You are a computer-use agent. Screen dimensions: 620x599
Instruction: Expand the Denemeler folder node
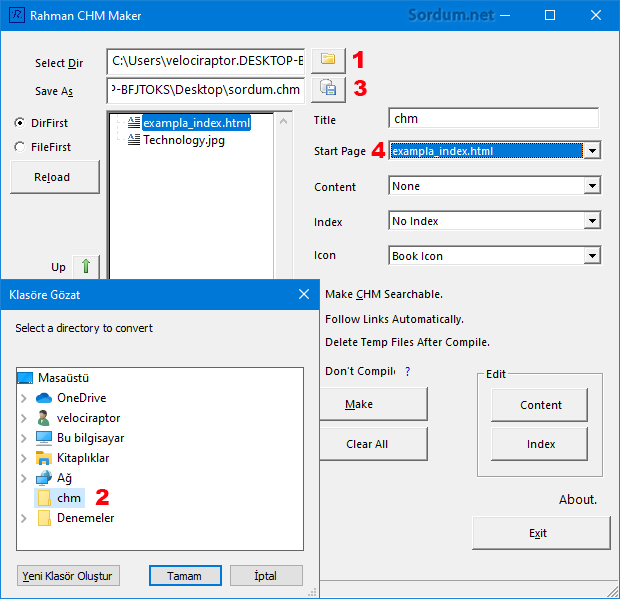coord(24,518)
